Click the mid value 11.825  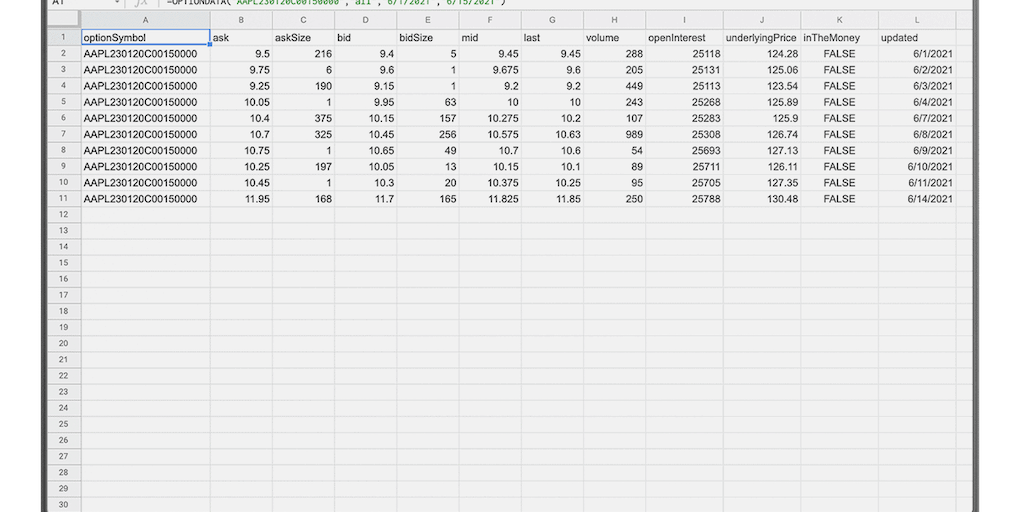pos(490,199)
